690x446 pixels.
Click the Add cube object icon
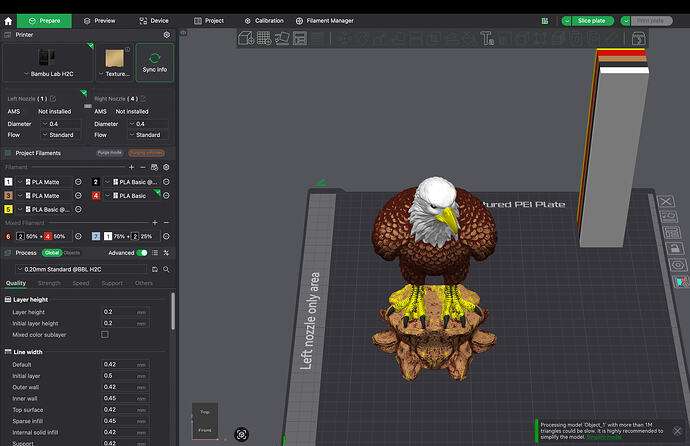[x=246, y=38]
